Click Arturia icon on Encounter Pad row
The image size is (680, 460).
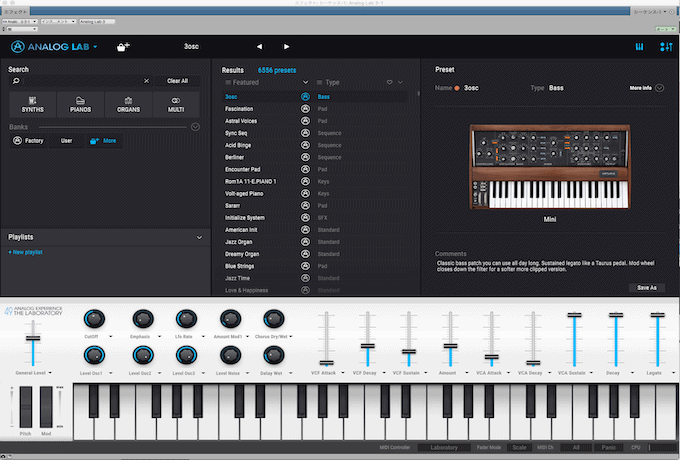[x=305, y=170]
